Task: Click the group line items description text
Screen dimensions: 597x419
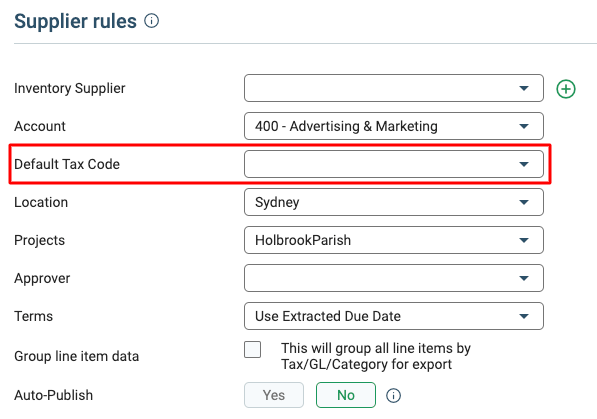Action: [x=376, y=356]
